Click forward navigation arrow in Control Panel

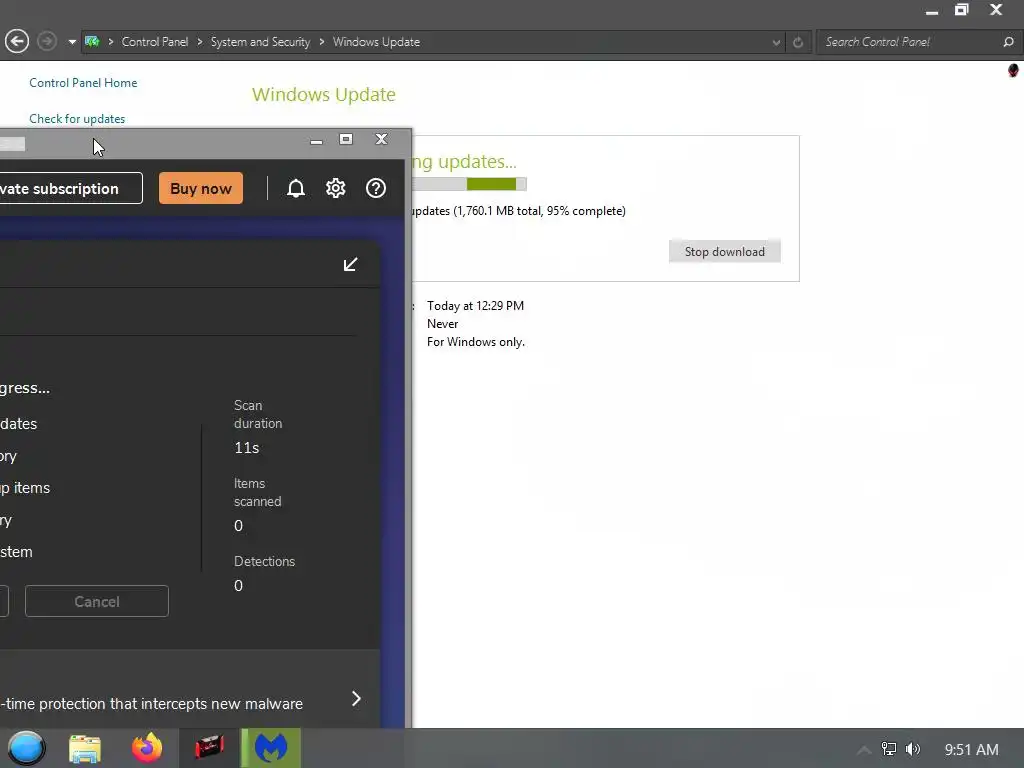point(46,42)
